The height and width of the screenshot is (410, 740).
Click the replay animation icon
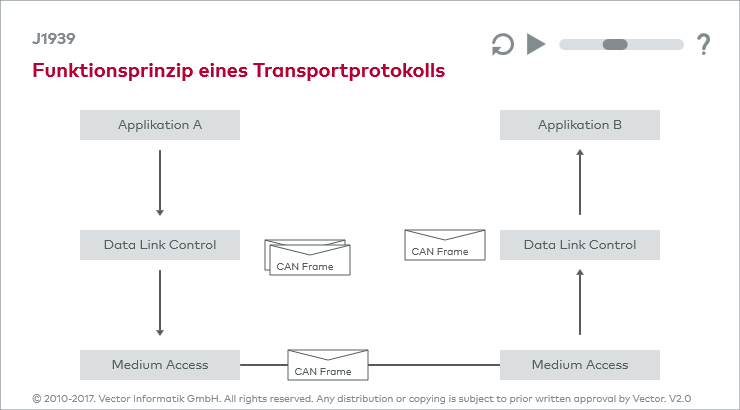pos(502,44)
